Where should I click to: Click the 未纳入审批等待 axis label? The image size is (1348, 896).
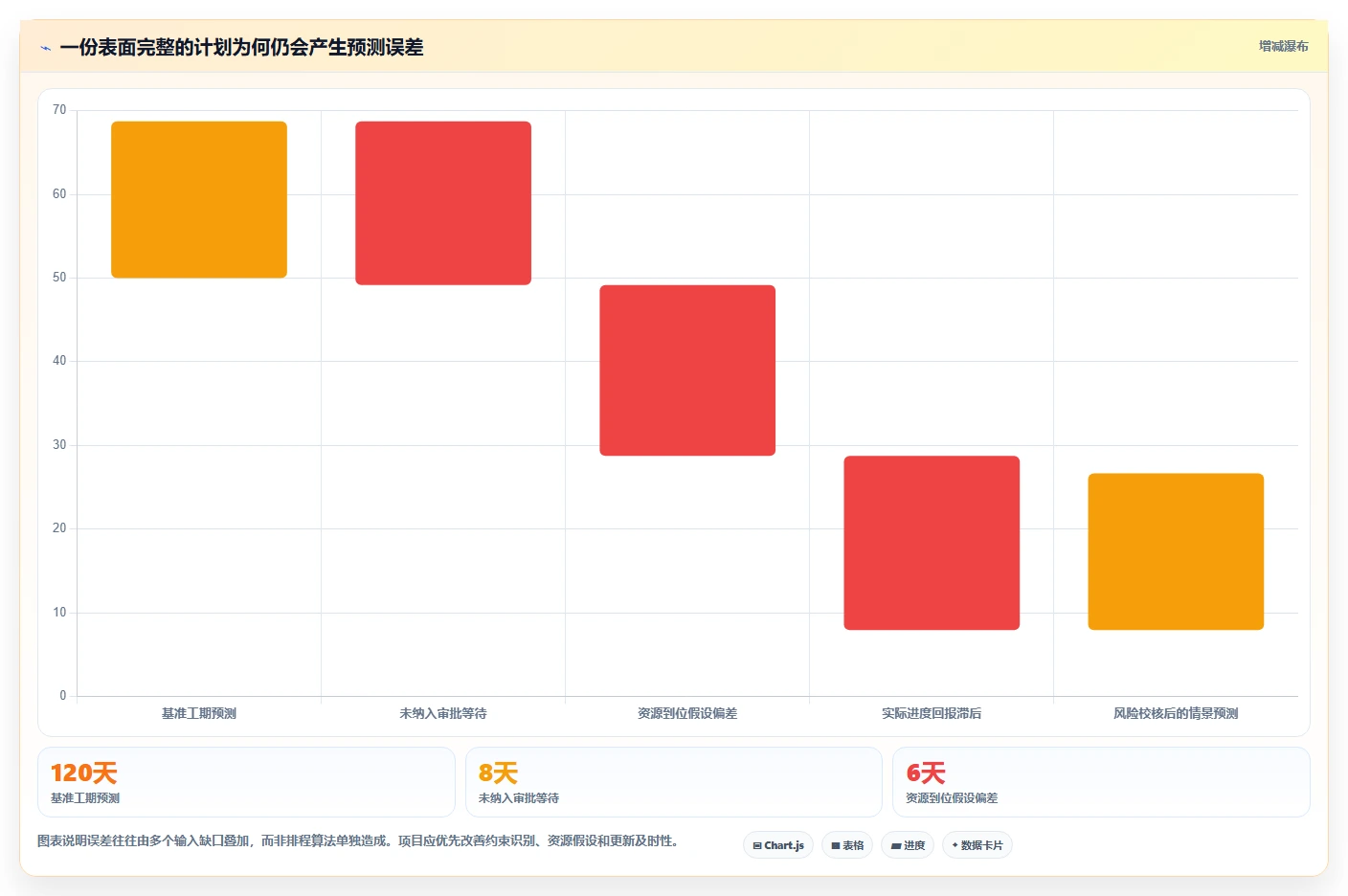[443, 713]
